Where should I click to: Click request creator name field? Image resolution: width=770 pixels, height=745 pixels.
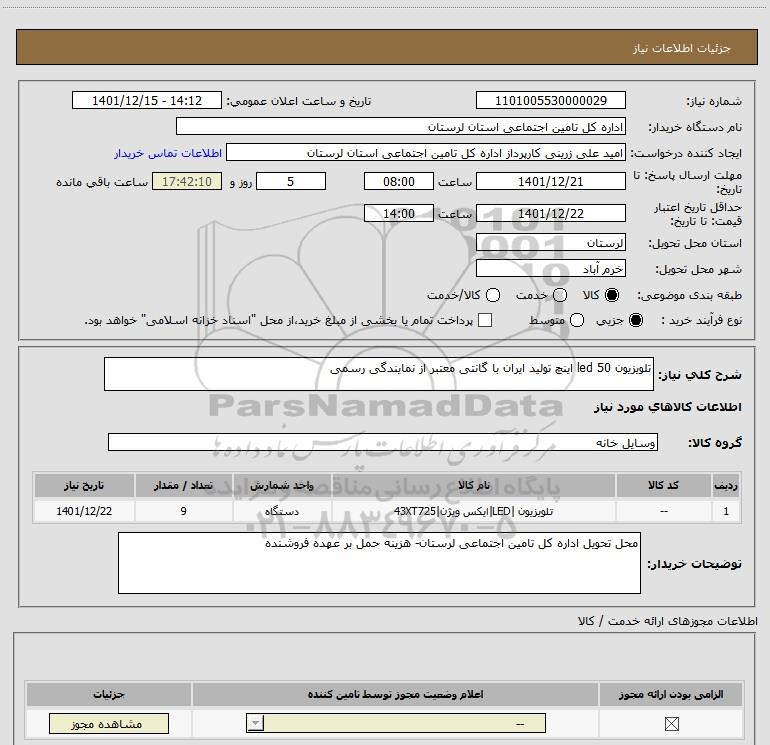click(425, 153)
